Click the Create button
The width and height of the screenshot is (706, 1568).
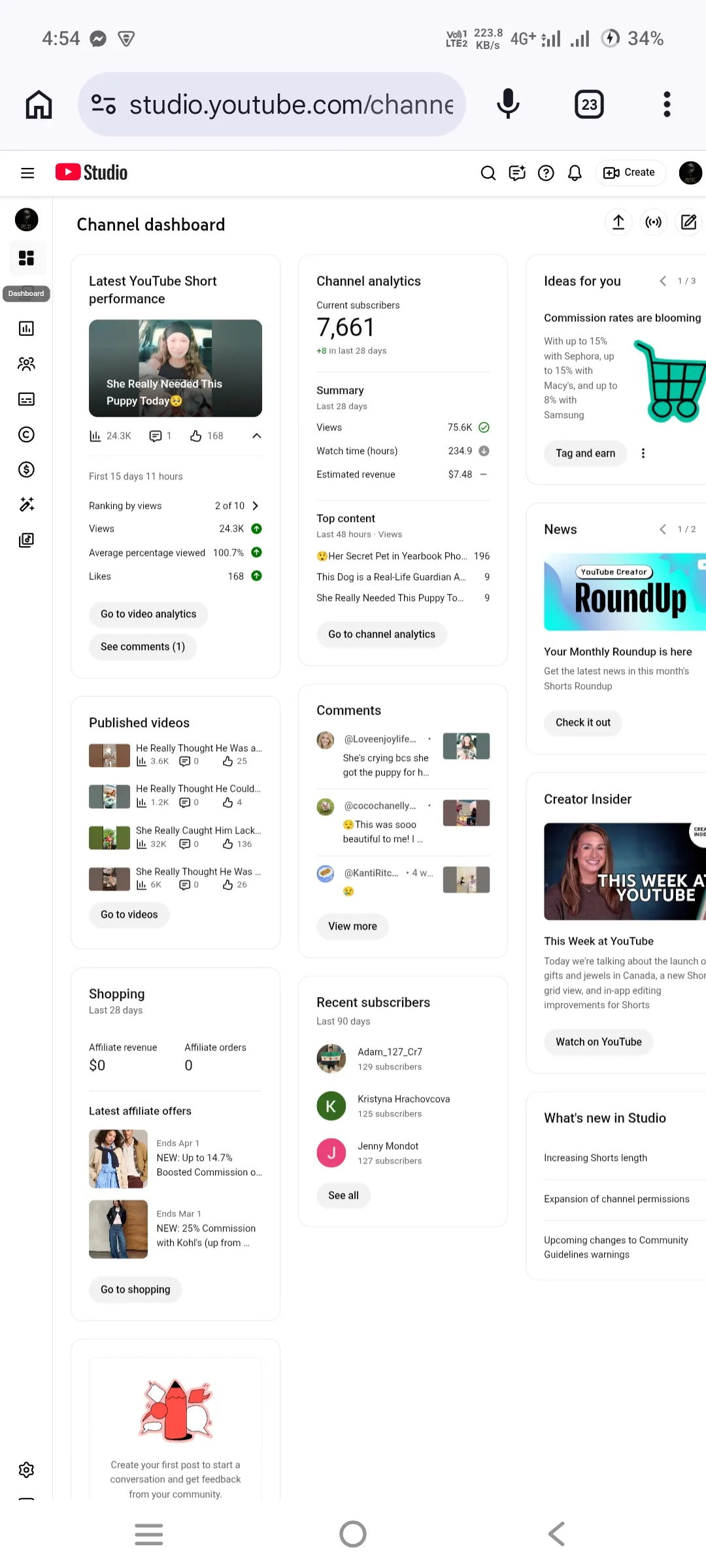pyautogui.click(x=630, y=172)
